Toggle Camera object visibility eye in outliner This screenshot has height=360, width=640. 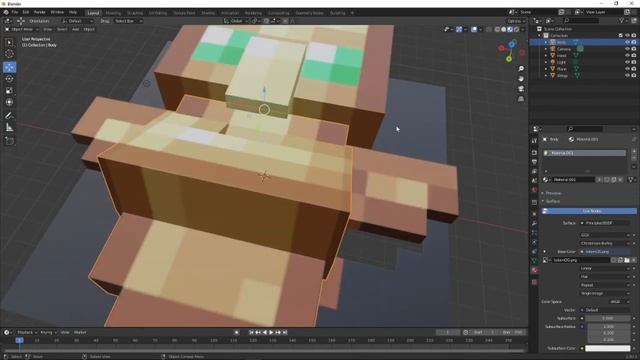tap(627, 49)
